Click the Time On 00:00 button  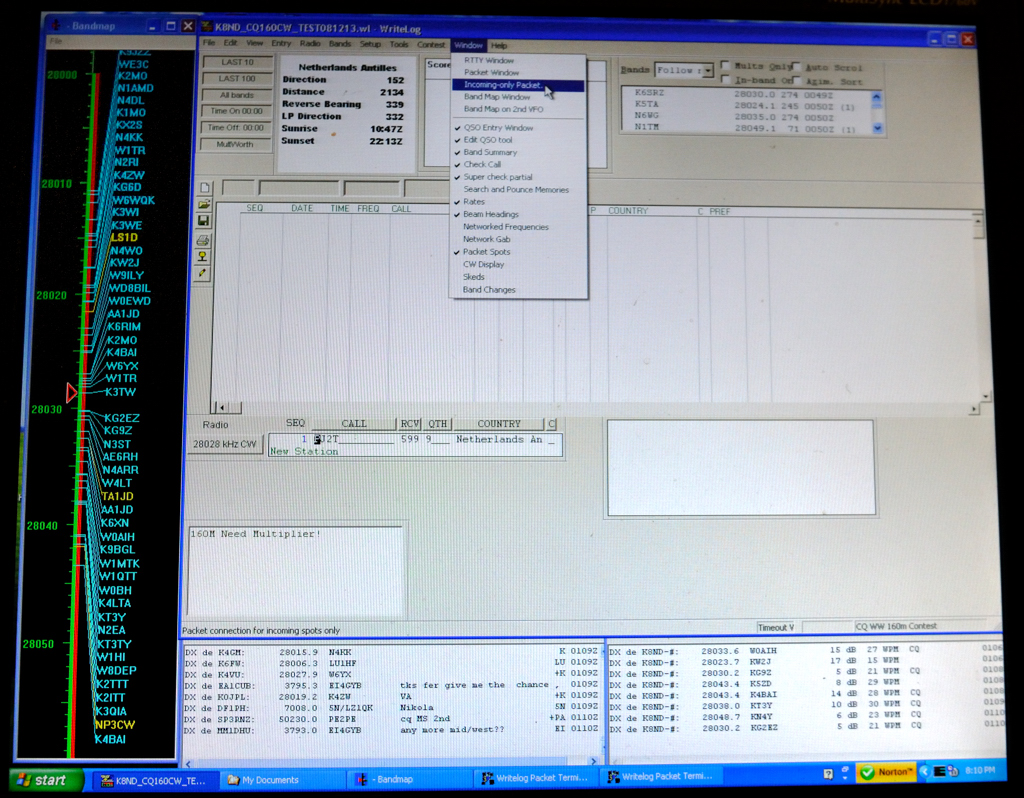[236, 112]
